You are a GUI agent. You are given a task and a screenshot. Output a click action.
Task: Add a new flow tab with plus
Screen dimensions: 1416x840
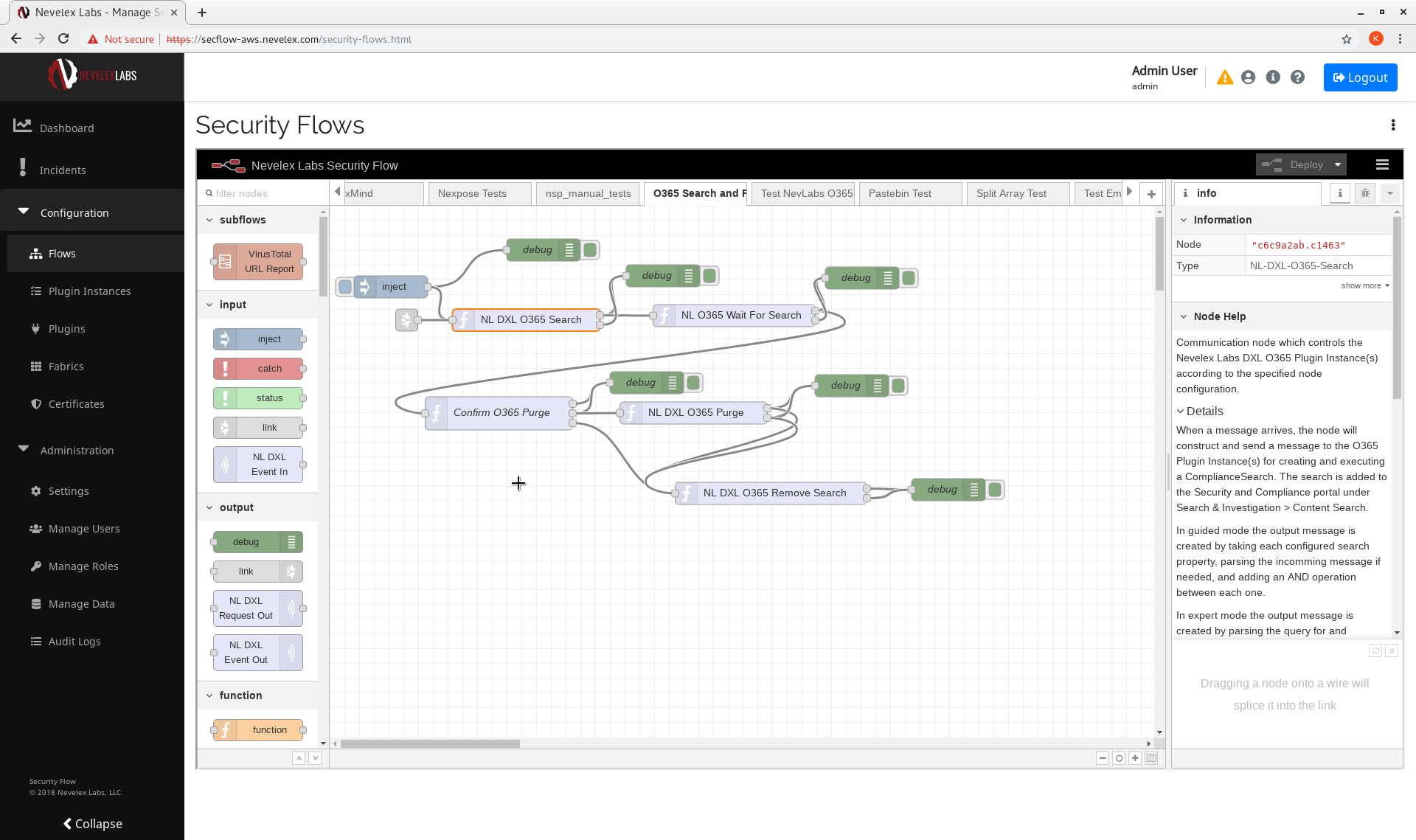[1151, 194]
